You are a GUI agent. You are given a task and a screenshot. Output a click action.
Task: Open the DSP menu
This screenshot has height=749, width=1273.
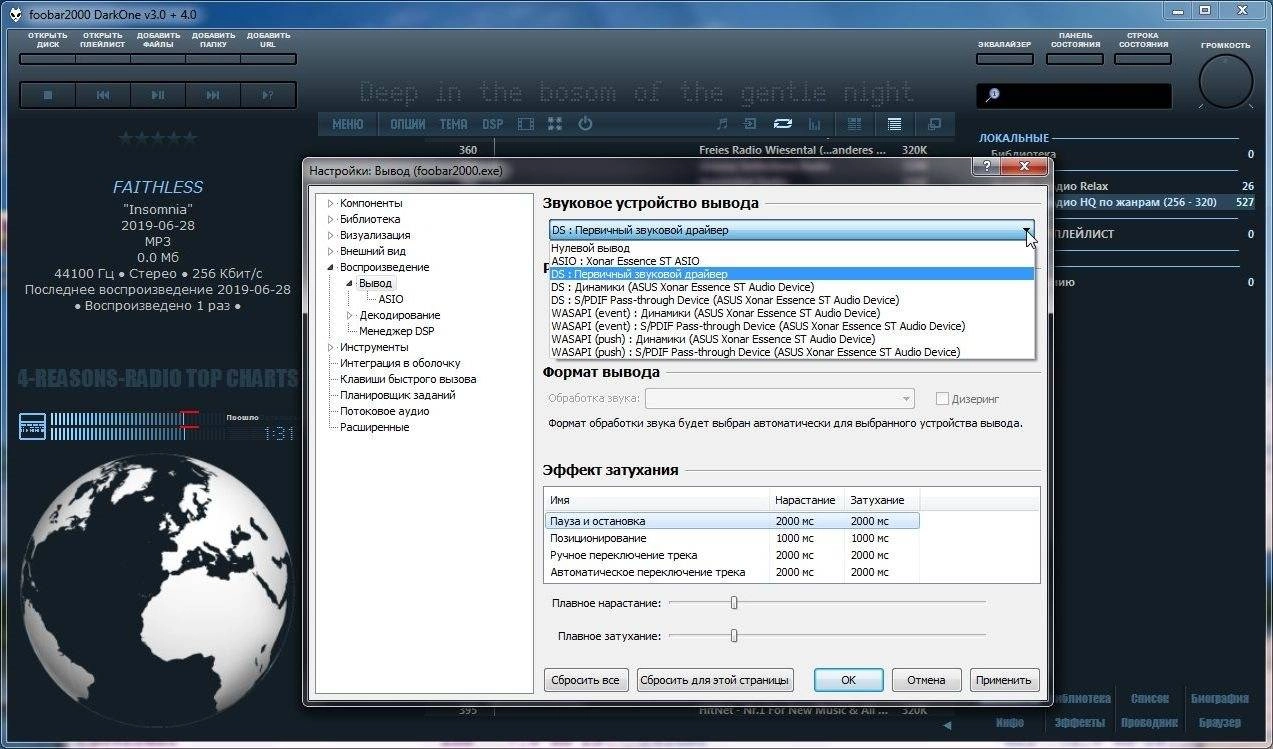coord(493,124)
